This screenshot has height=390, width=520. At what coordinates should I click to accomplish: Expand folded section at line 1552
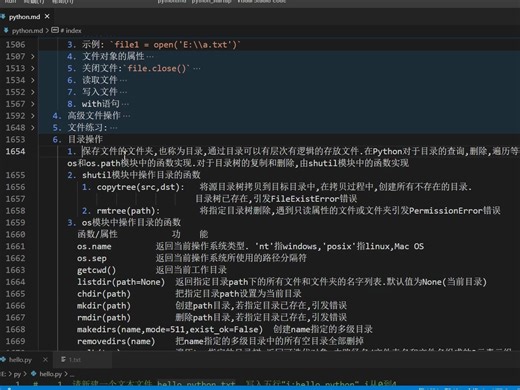[x=33, y=92]
